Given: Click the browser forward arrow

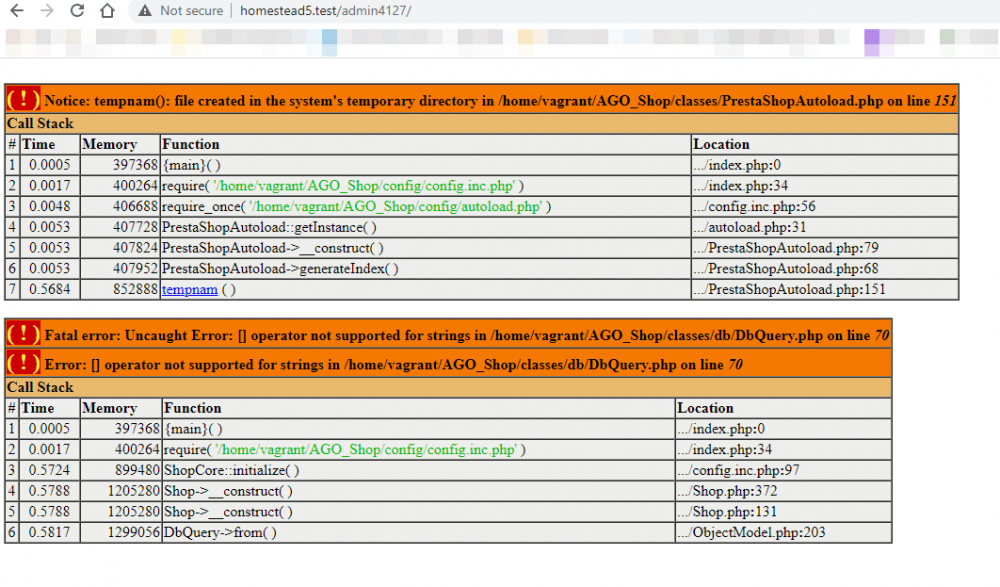Looking at the screenshot, I should [47, 11].
